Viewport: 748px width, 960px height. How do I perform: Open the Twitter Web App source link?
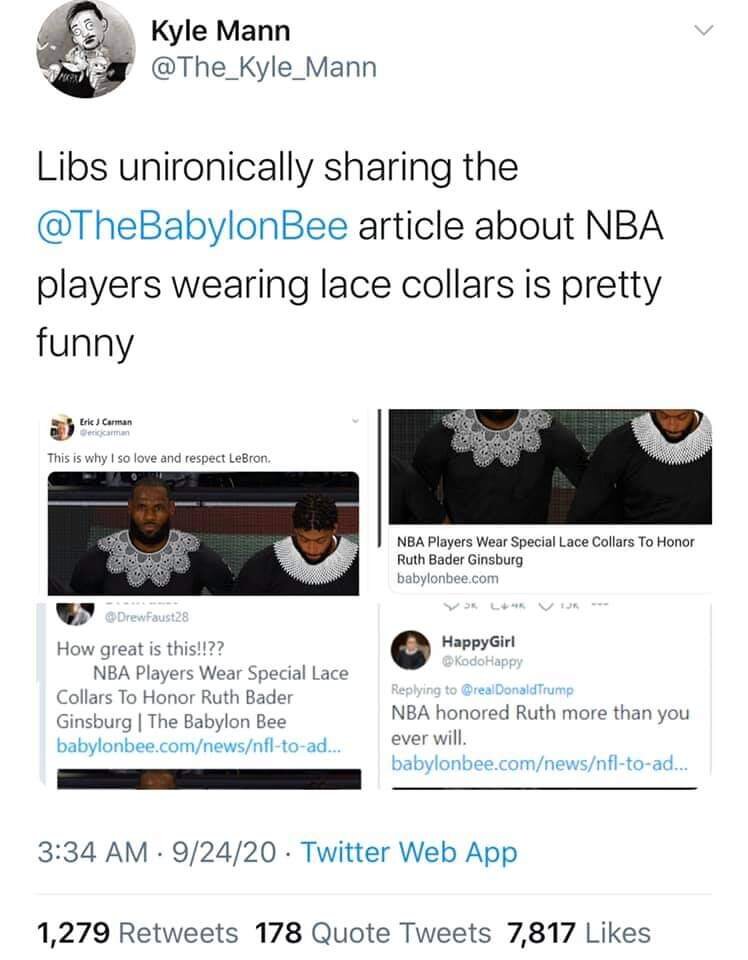point(409,852)
